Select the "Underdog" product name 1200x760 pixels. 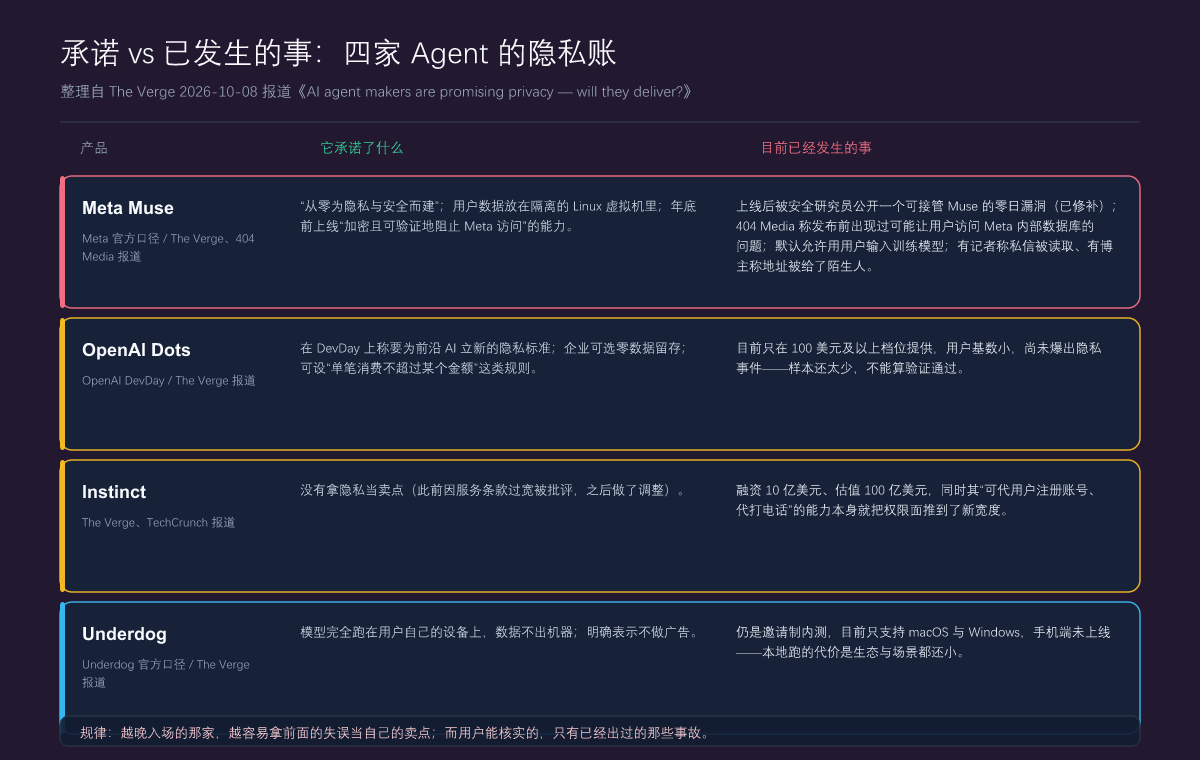[124, 634]
